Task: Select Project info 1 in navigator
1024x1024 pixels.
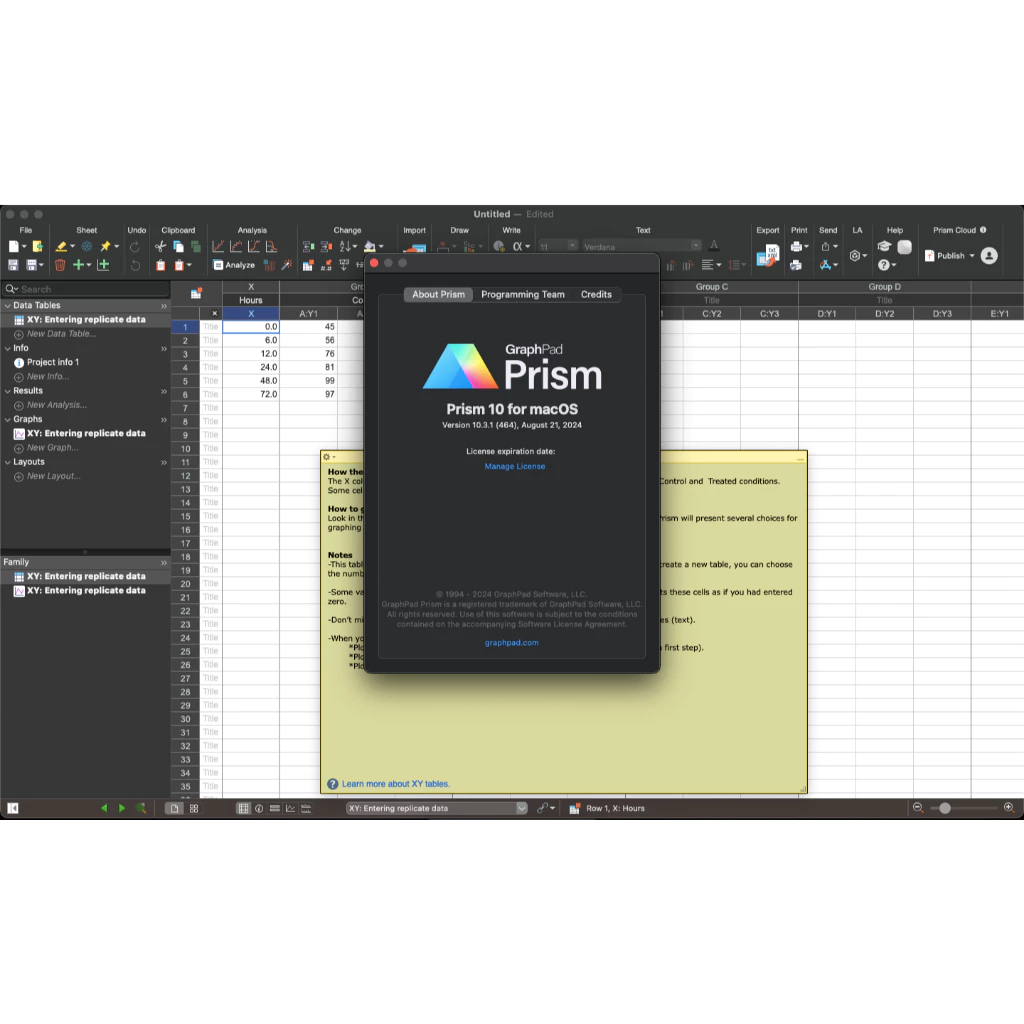Action: (53, 362)
